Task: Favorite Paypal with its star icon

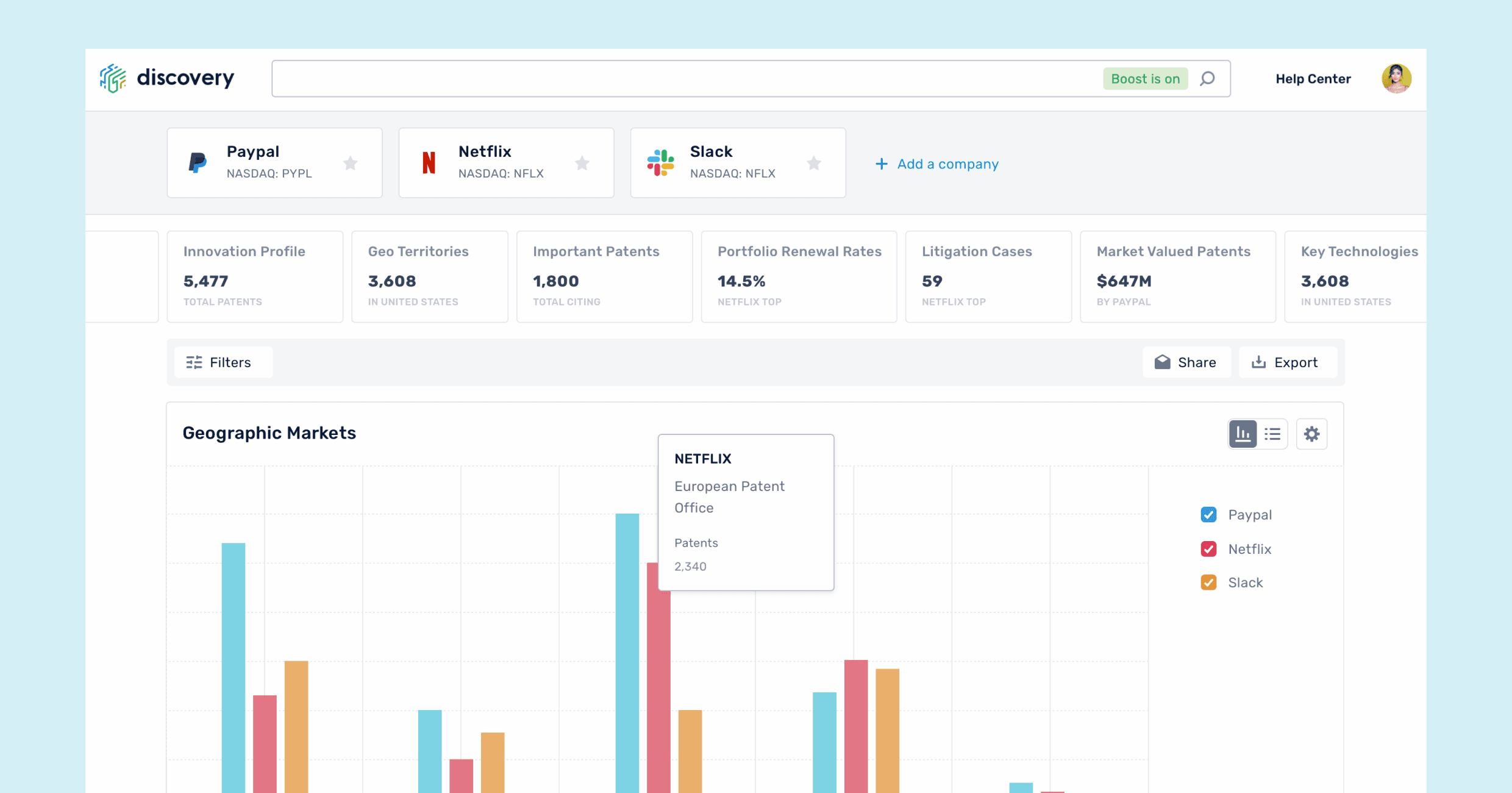Action: 350,163
